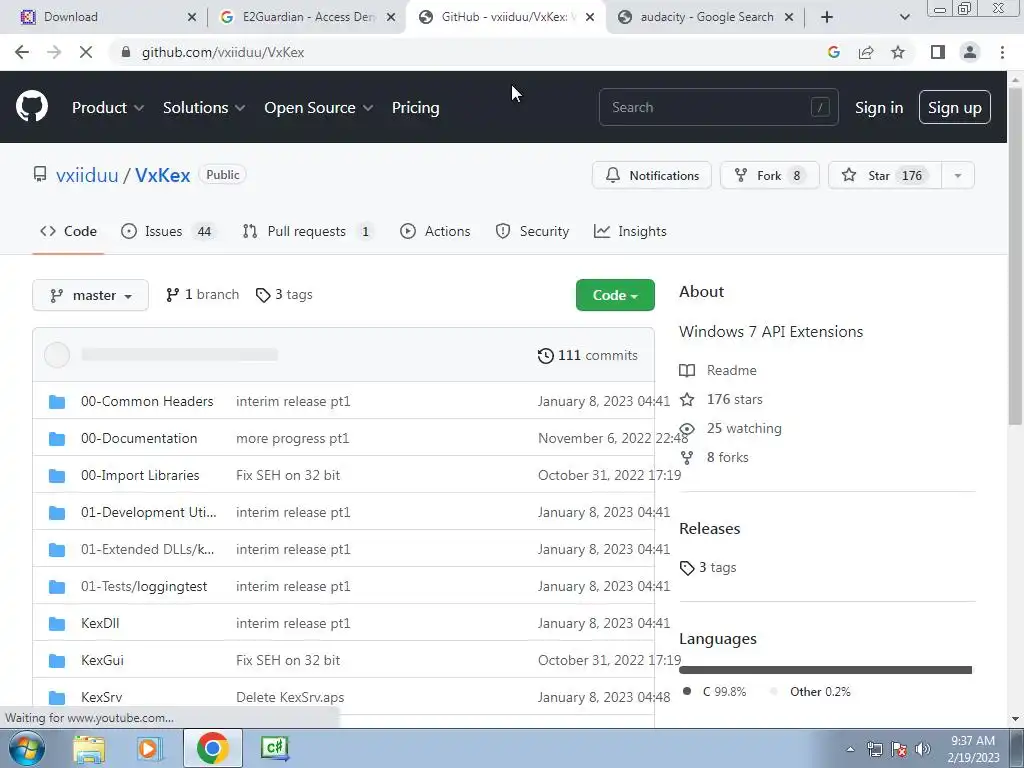Expand the Open Source menu
The width and height of the screenshot is (1024, 768).
(319, 108)
